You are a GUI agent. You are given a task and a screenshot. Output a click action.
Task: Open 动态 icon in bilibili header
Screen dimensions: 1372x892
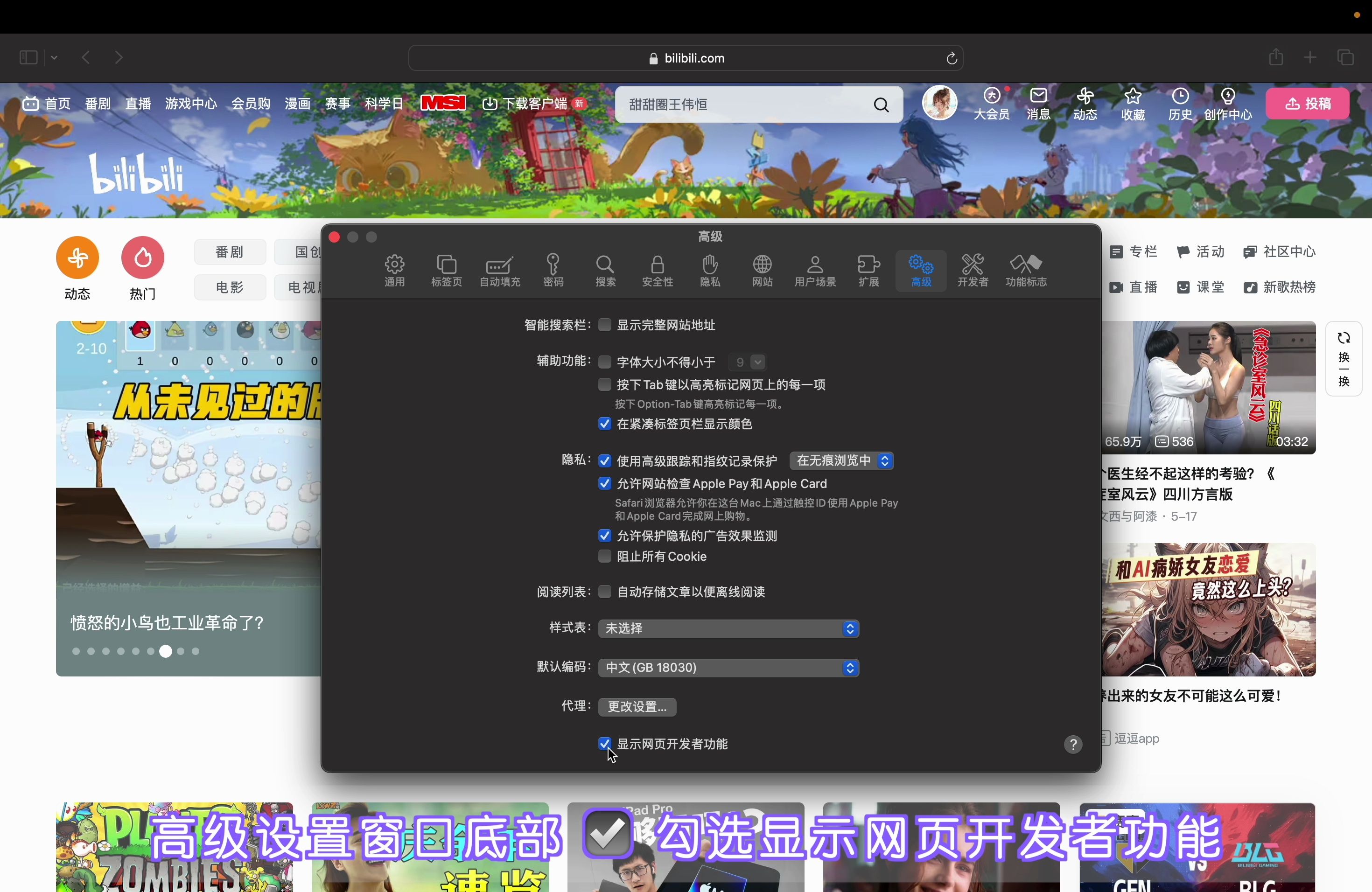[1085, 104]
